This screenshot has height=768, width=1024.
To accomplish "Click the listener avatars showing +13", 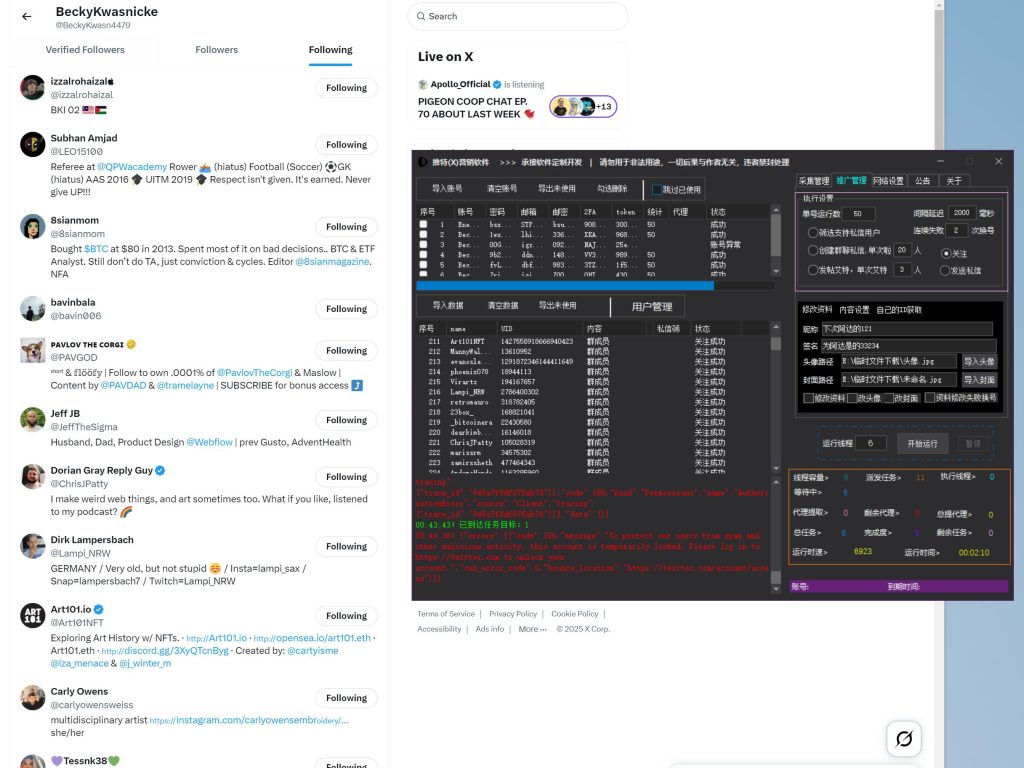I will click(x=582, y=106).
